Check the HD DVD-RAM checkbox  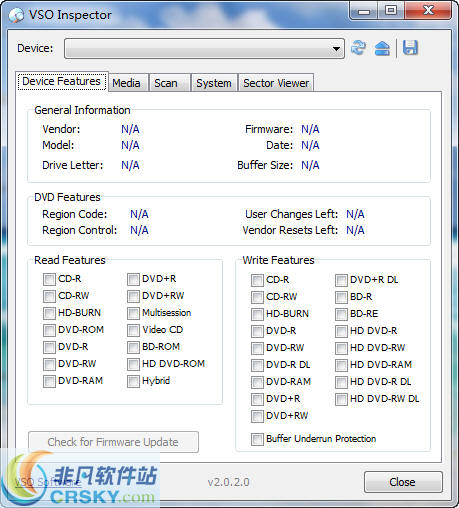[x=341, y=365]
